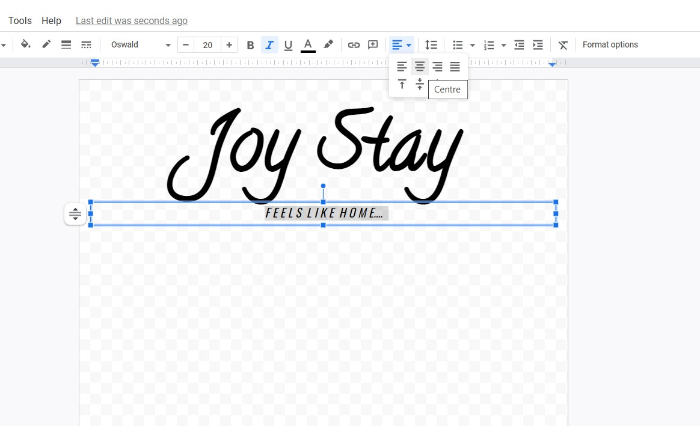Image resolution: width=700 pixels, height=426 pixels.
Task: Click the clear formatting icon
Action: coord(563,45)
